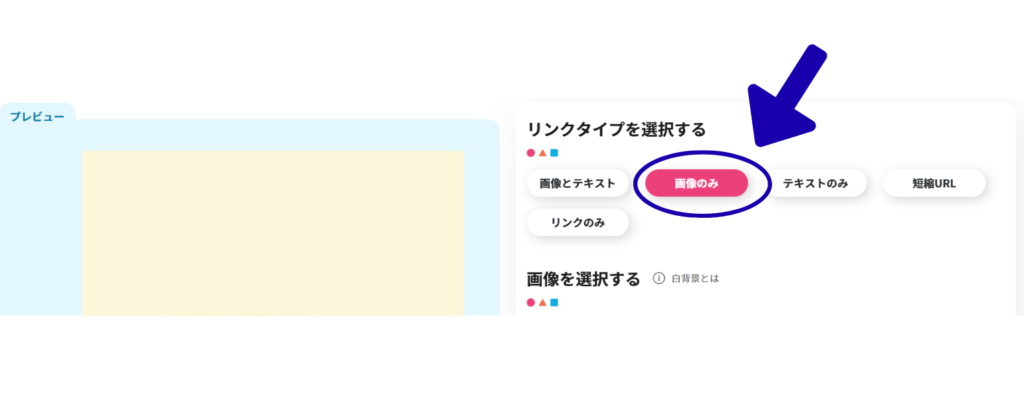1024x413 pixels.
Task: Switch link type to テキストのみ
Action: tap(815, 184)
